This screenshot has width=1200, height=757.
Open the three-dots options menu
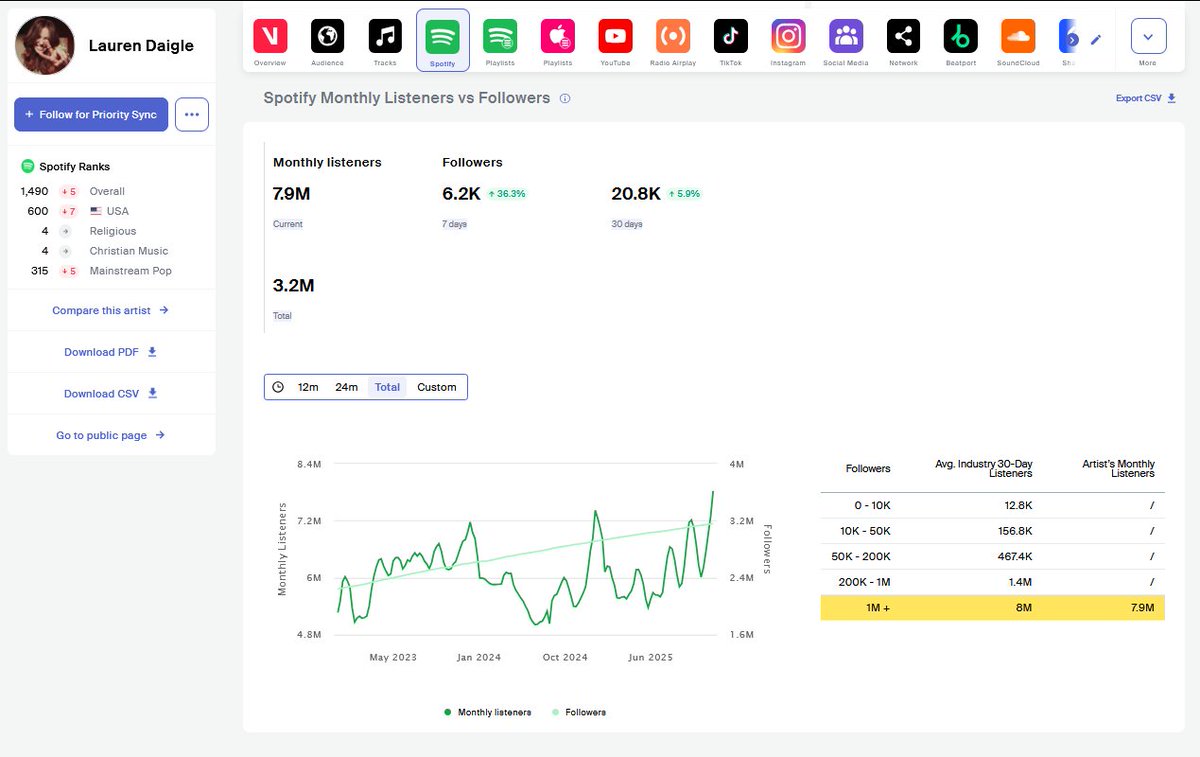pos(192,114)
